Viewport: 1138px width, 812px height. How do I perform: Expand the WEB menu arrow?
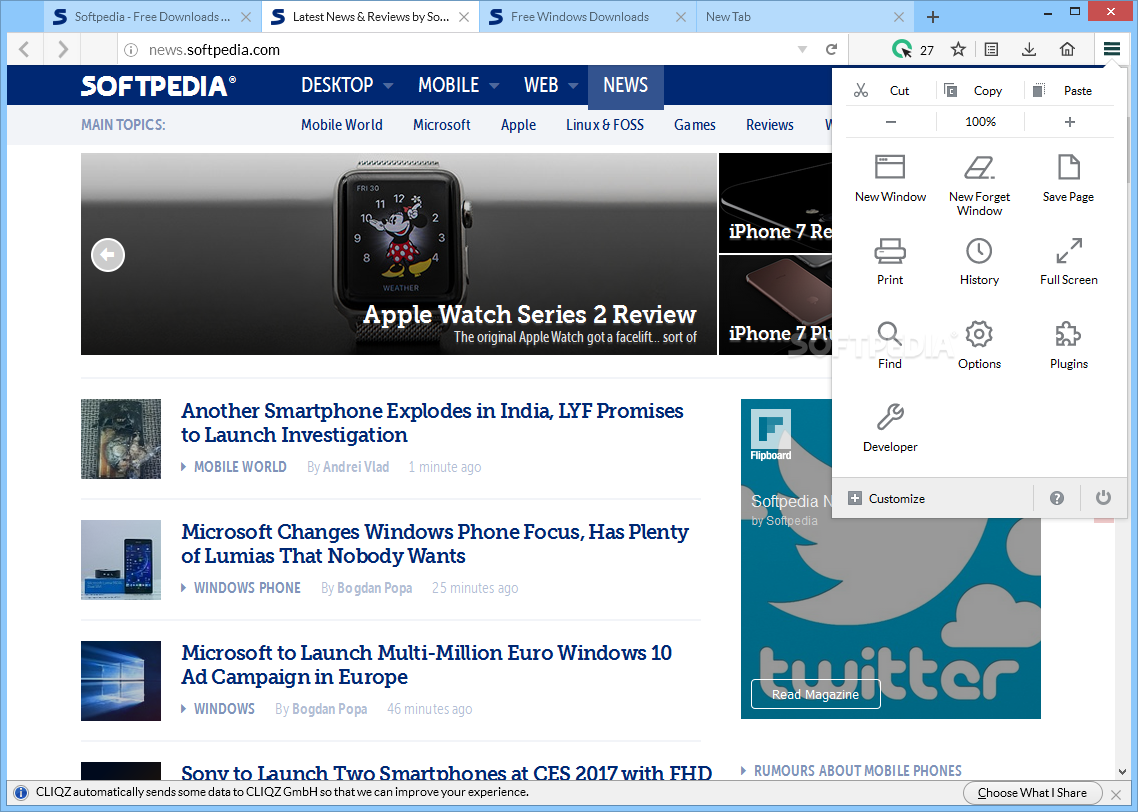(573, 86)
